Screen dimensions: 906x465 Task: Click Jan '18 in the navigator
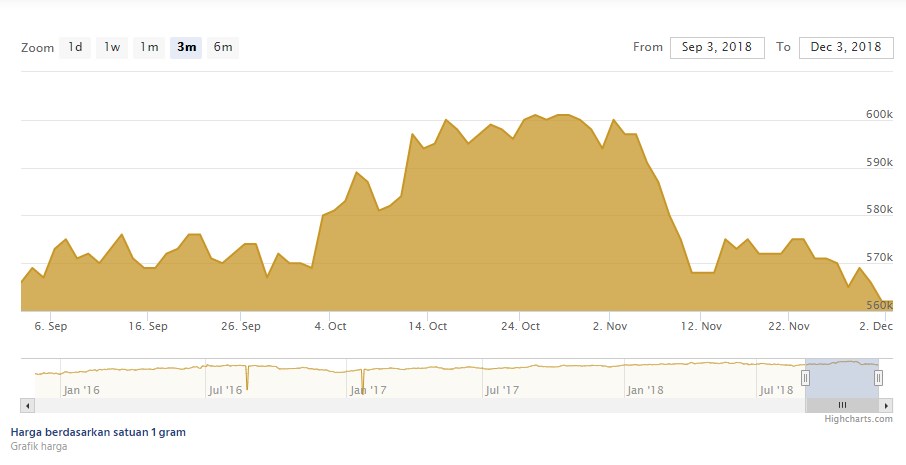coord(645,390)
